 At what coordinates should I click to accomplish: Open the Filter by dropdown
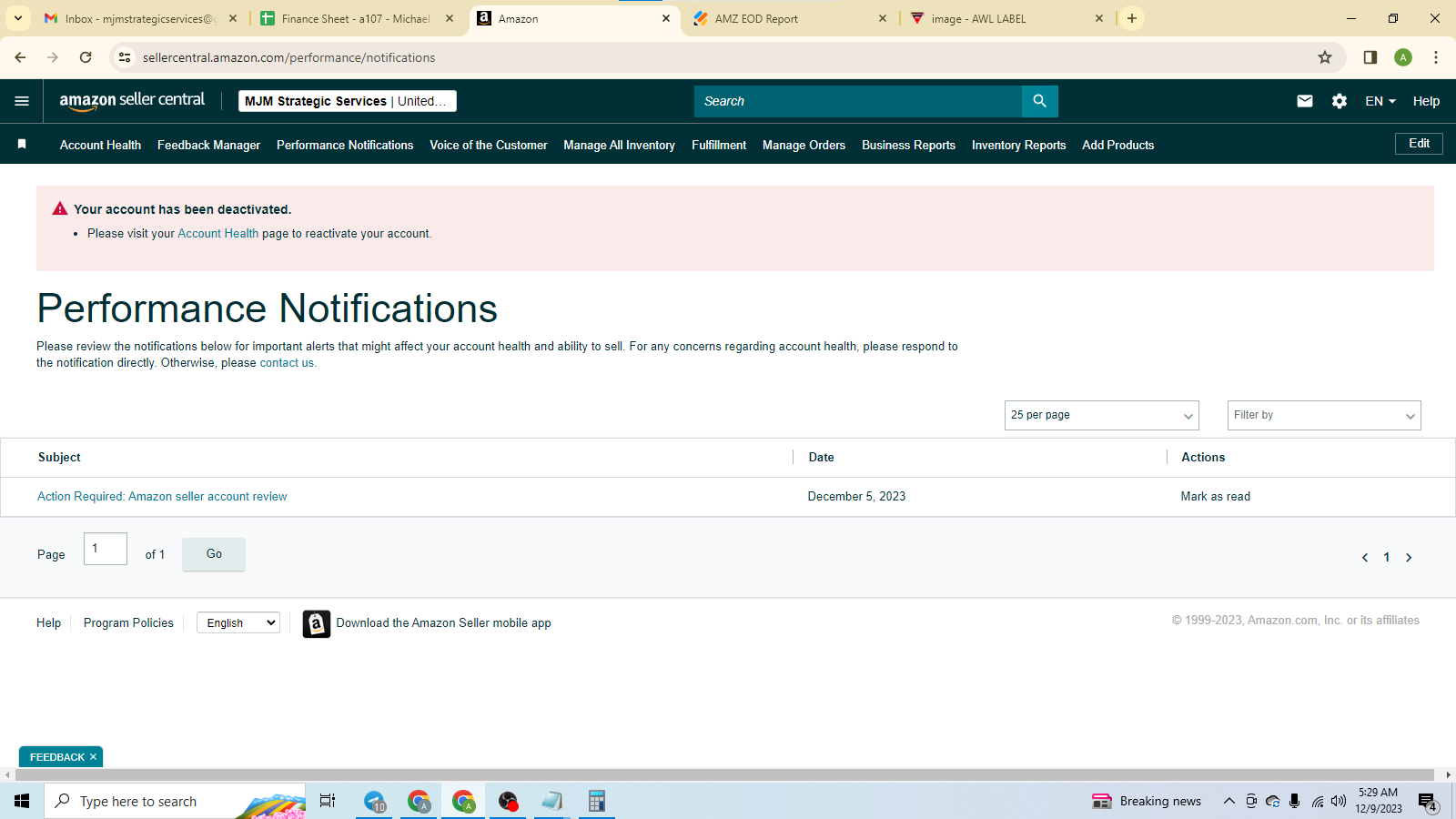(1324, 415)
